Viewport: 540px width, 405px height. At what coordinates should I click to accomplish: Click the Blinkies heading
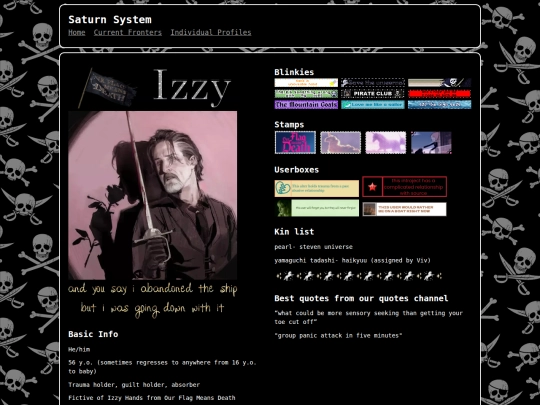(294, 72)
